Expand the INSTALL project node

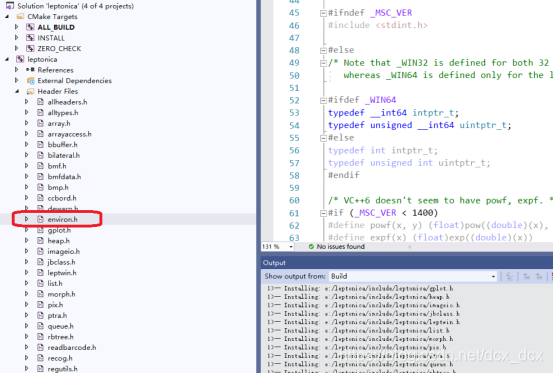point(17,37)
